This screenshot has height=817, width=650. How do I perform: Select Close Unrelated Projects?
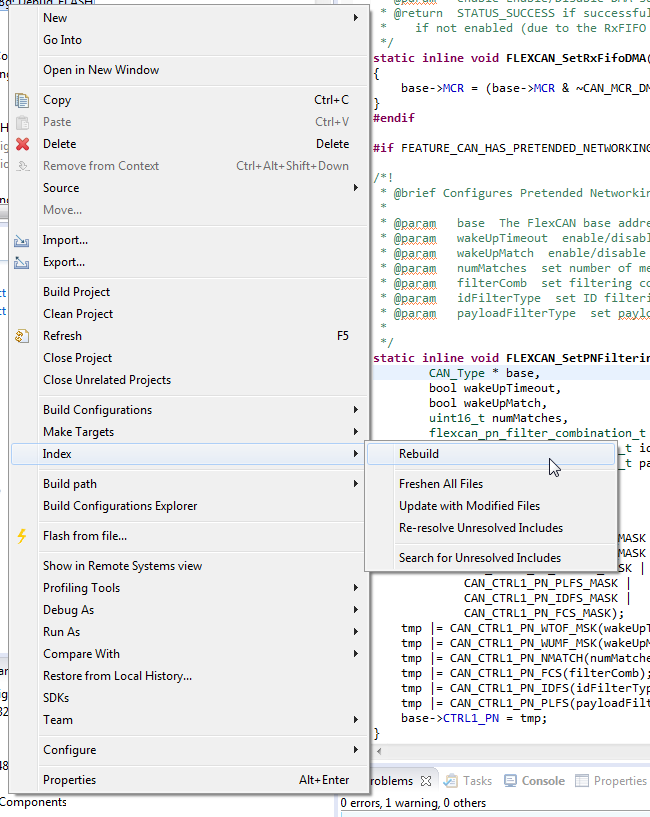(189, 380)
